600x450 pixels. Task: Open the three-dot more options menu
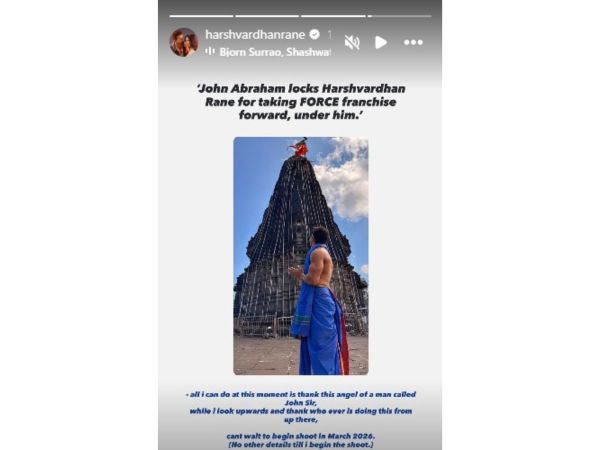point(413,42)
